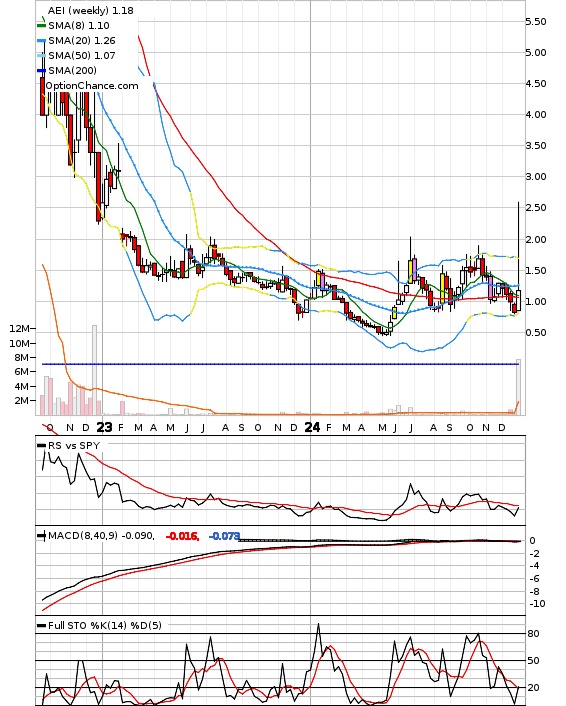566x706 pixels.
Task: Click the SMA(200) legend label
Action: 72,70
